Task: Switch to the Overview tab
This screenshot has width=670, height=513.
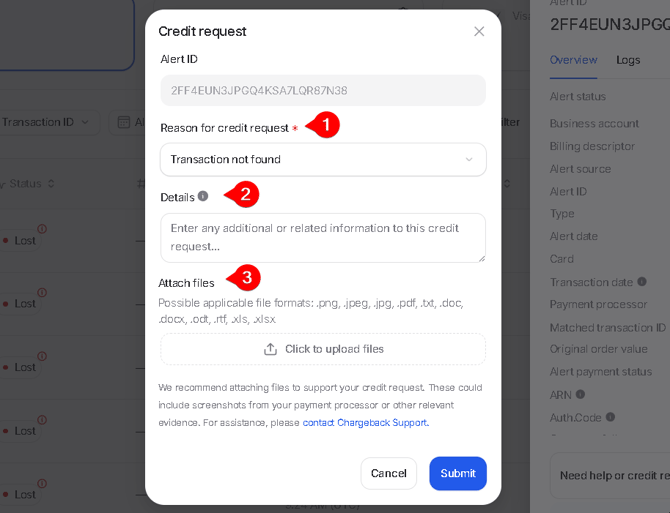Action: click(573, 60)
